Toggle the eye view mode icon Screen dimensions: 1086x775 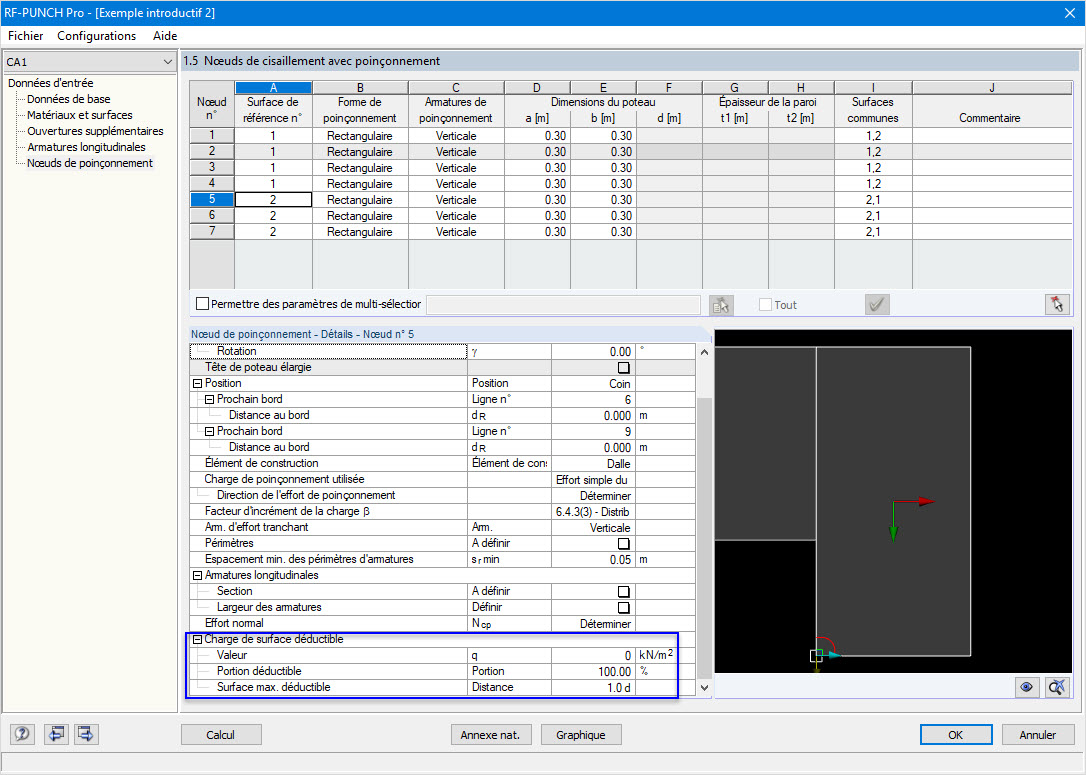click(x=1026, y=687)
